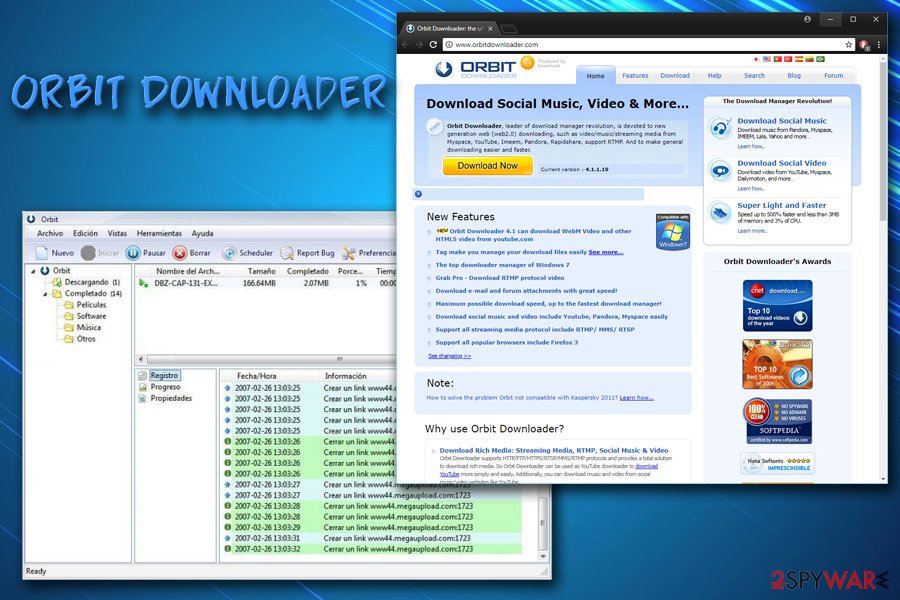The image size is (900, 600).
Task: Click the Download Social Music headphones icon
Action: pos(720,127)
